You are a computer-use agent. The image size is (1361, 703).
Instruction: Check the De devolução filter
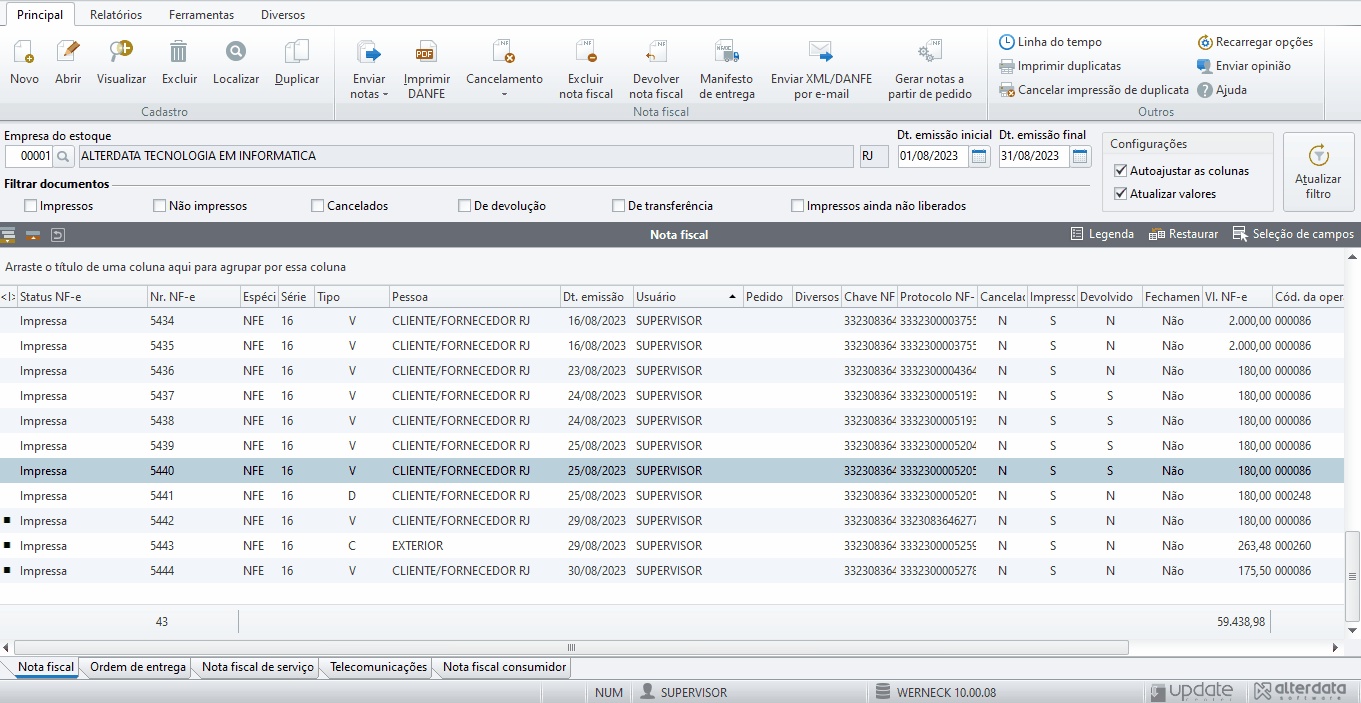tap(465, 206)
